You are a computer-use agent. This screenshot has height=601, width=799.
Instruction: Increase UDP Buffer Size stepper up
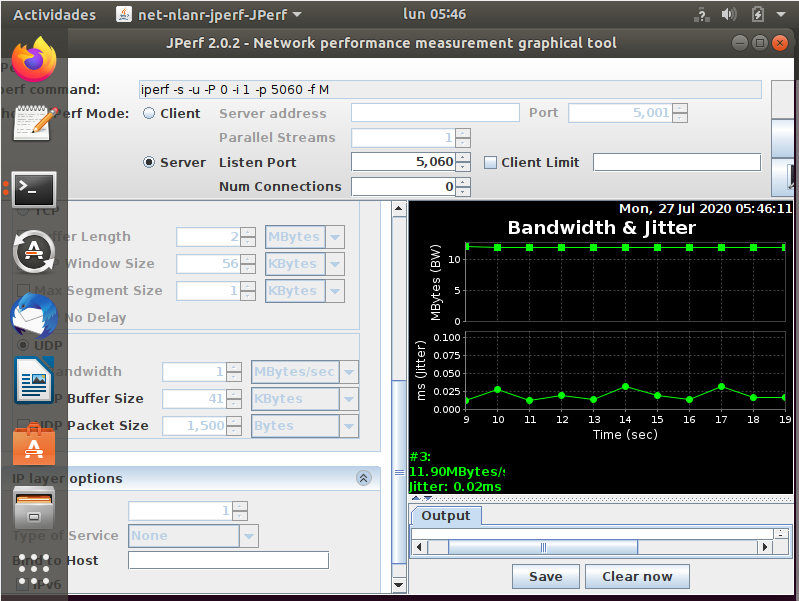234,394
